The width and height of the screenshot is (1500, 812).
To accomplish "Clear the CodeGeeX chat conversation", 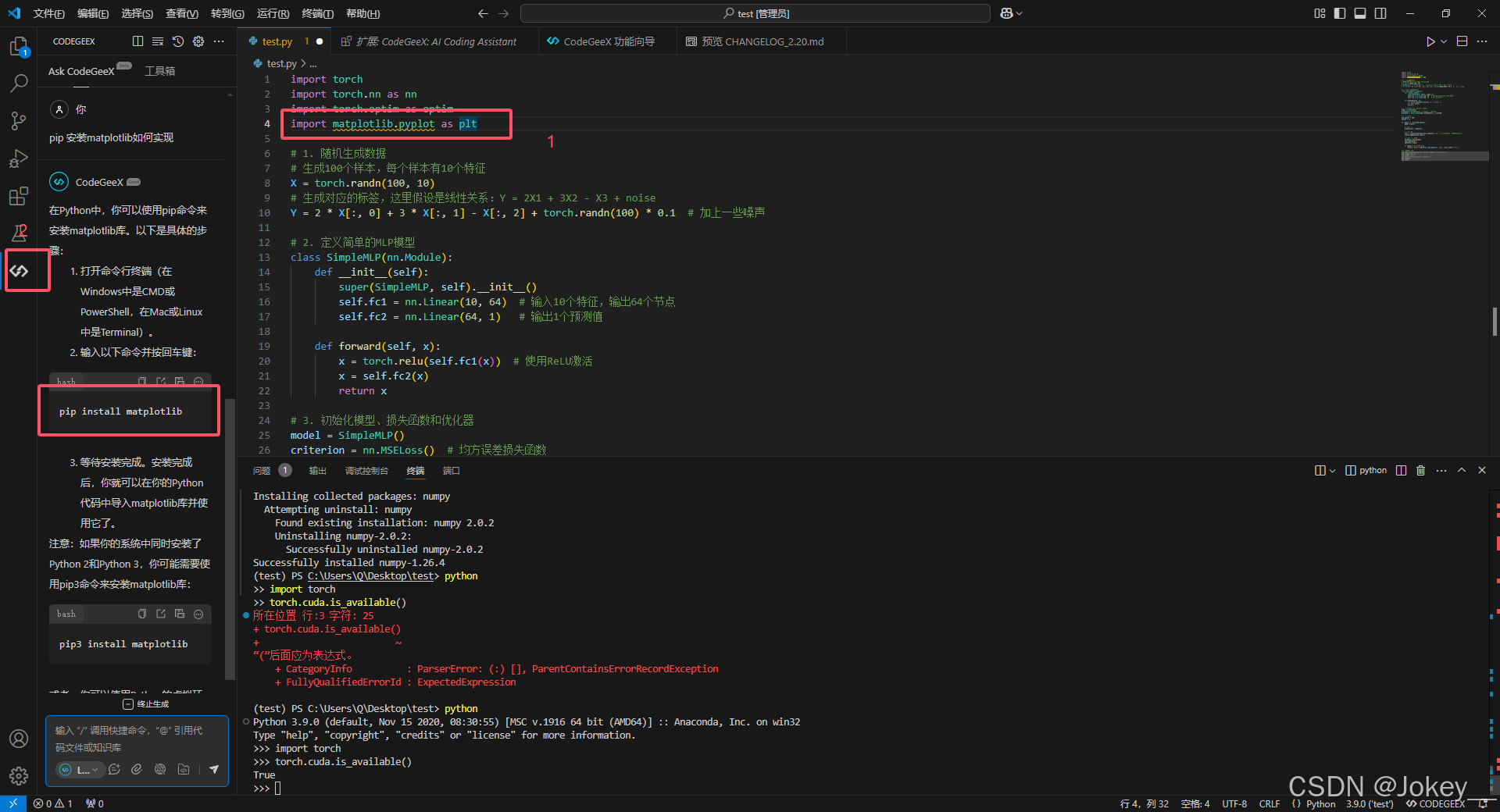I will click(158, 41).
